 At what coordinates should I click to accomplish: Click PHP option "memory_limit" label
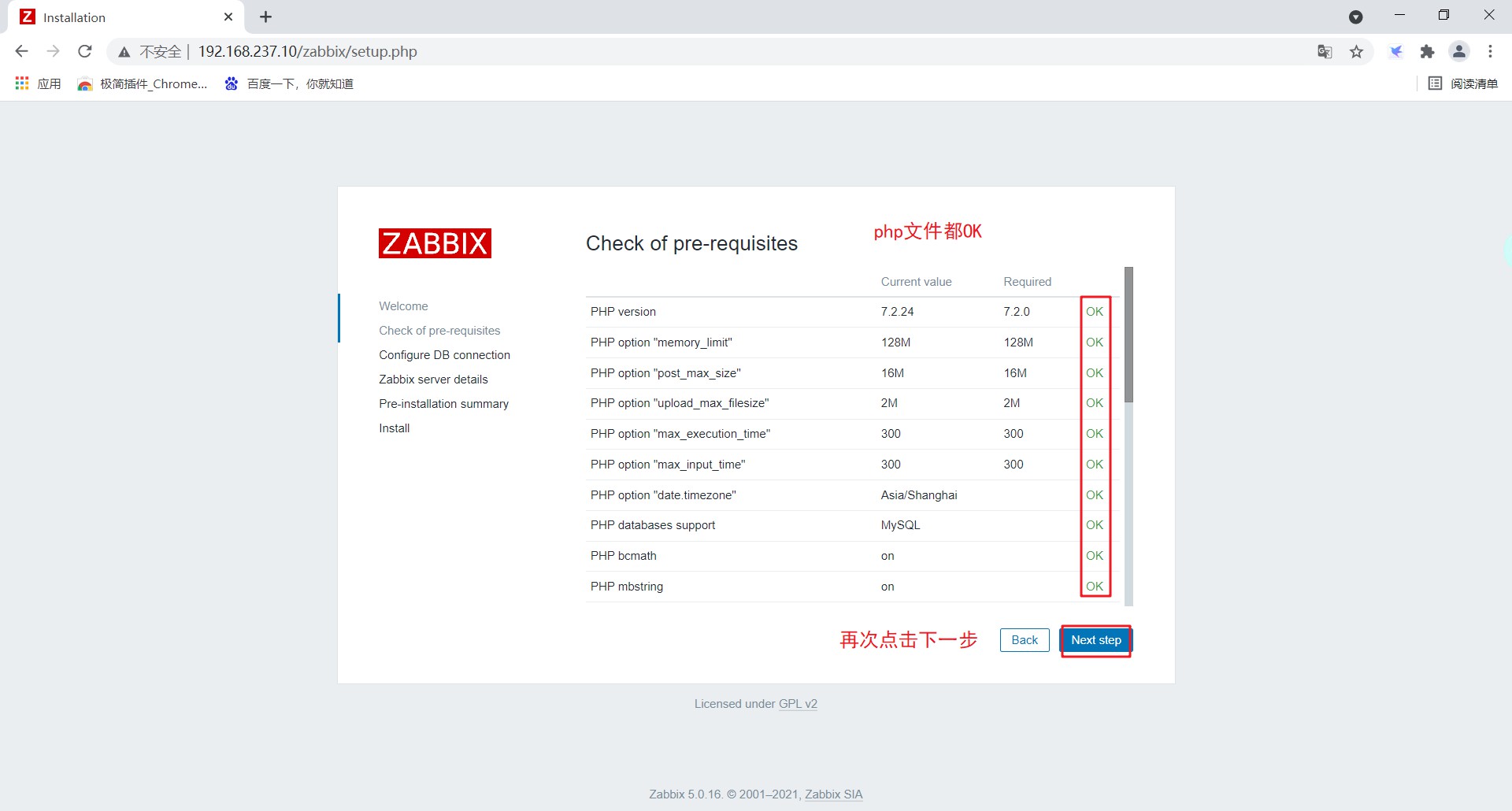661,343
